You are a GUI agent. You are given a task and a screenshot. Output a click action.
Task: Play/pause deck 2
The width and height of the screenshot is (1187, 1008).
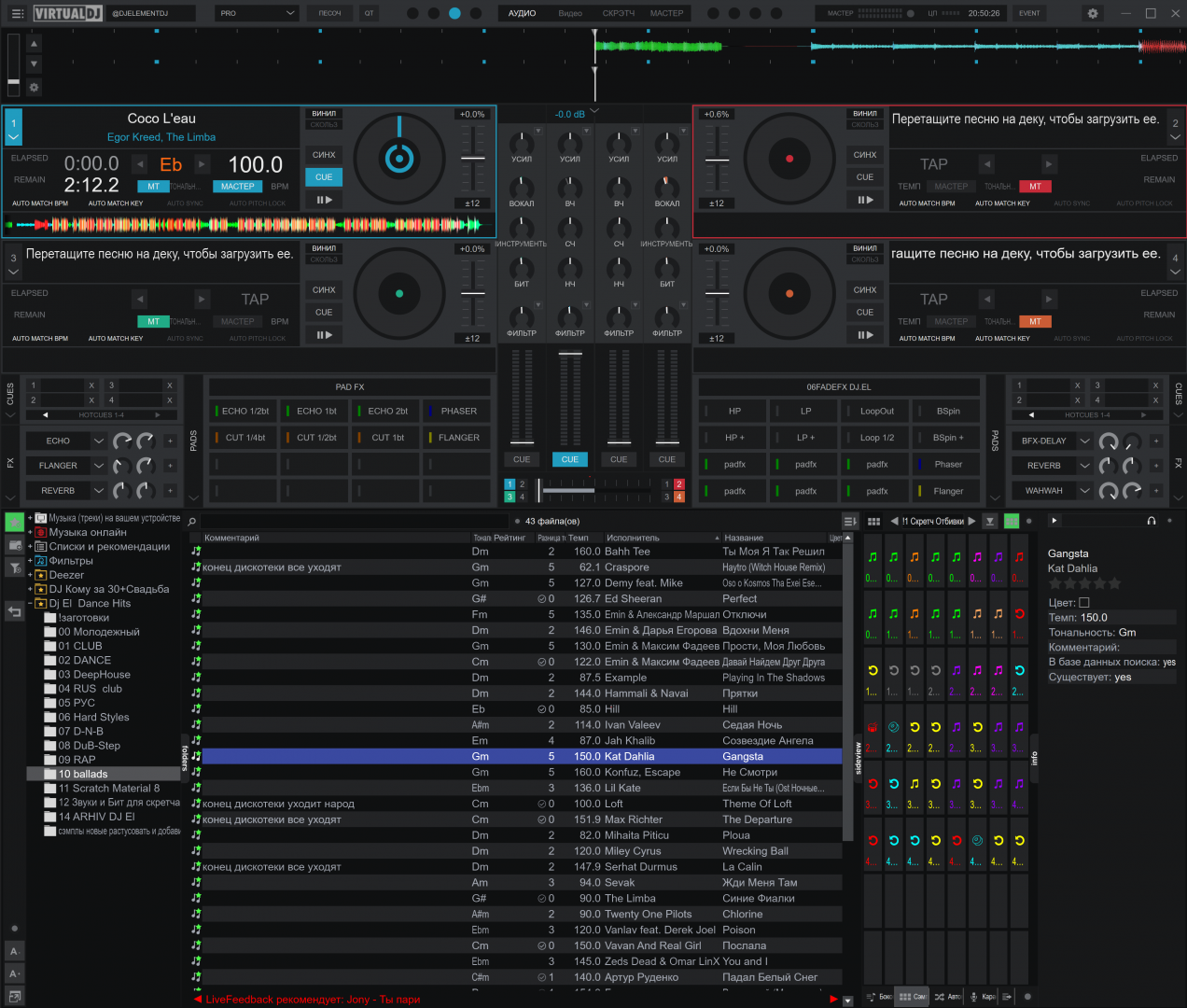[865, 200]
